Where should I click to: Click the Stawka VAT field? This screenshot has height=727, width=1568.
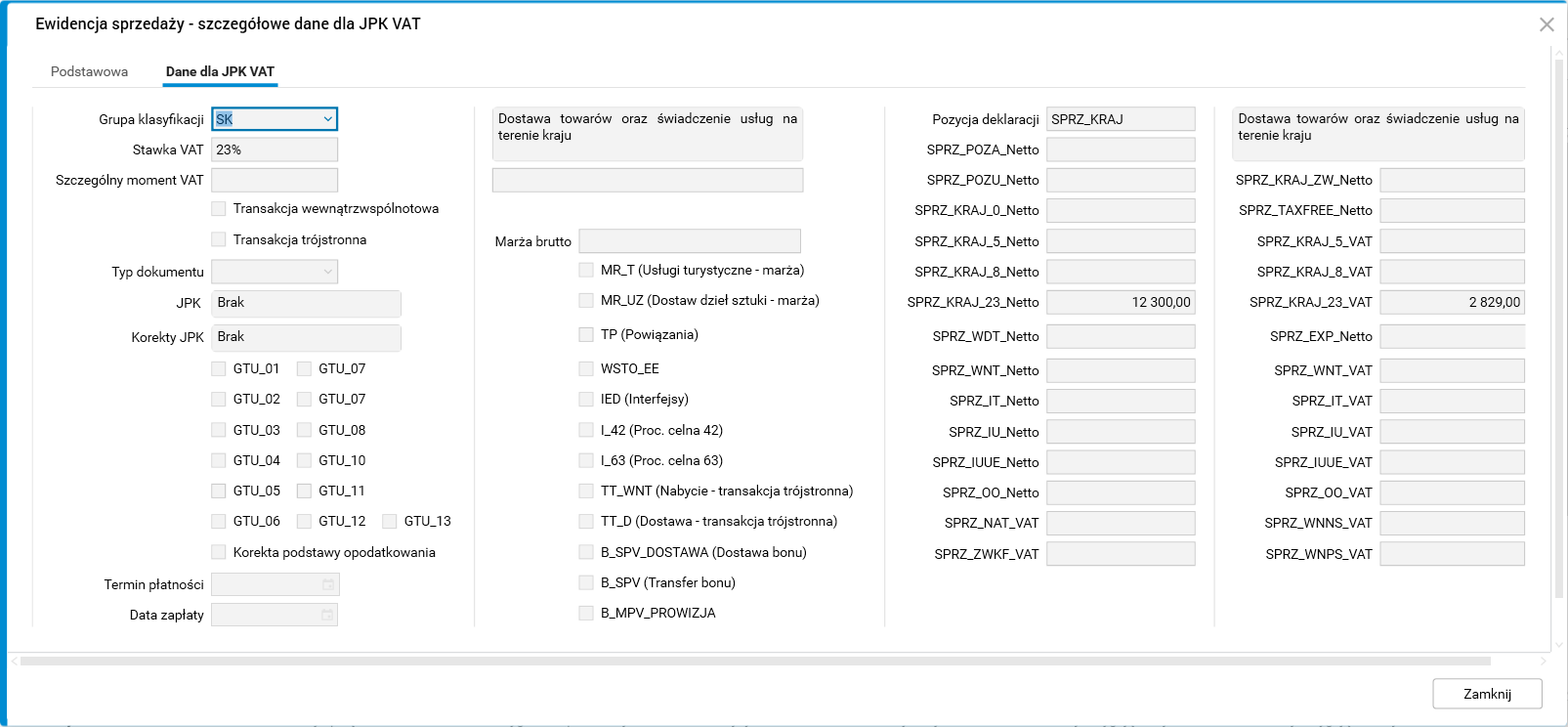tap(275, 150)
